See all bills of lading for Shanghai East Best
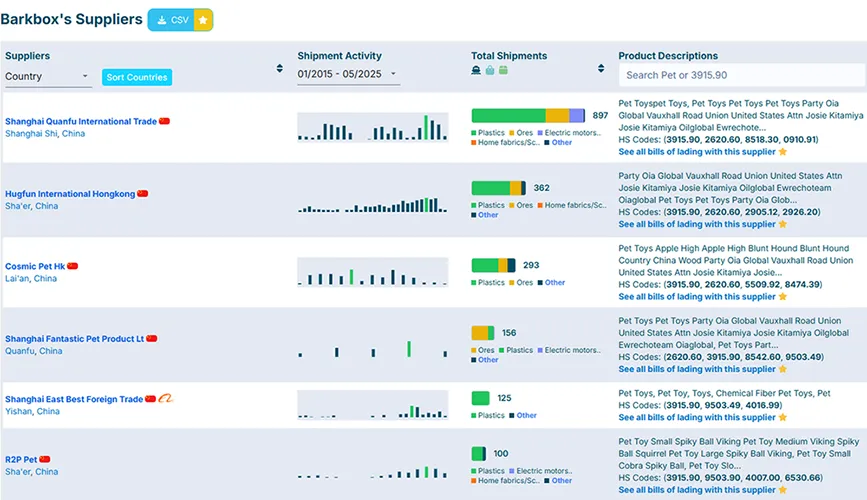Screen dimensions: 867x500 click(x=697, y=418)
